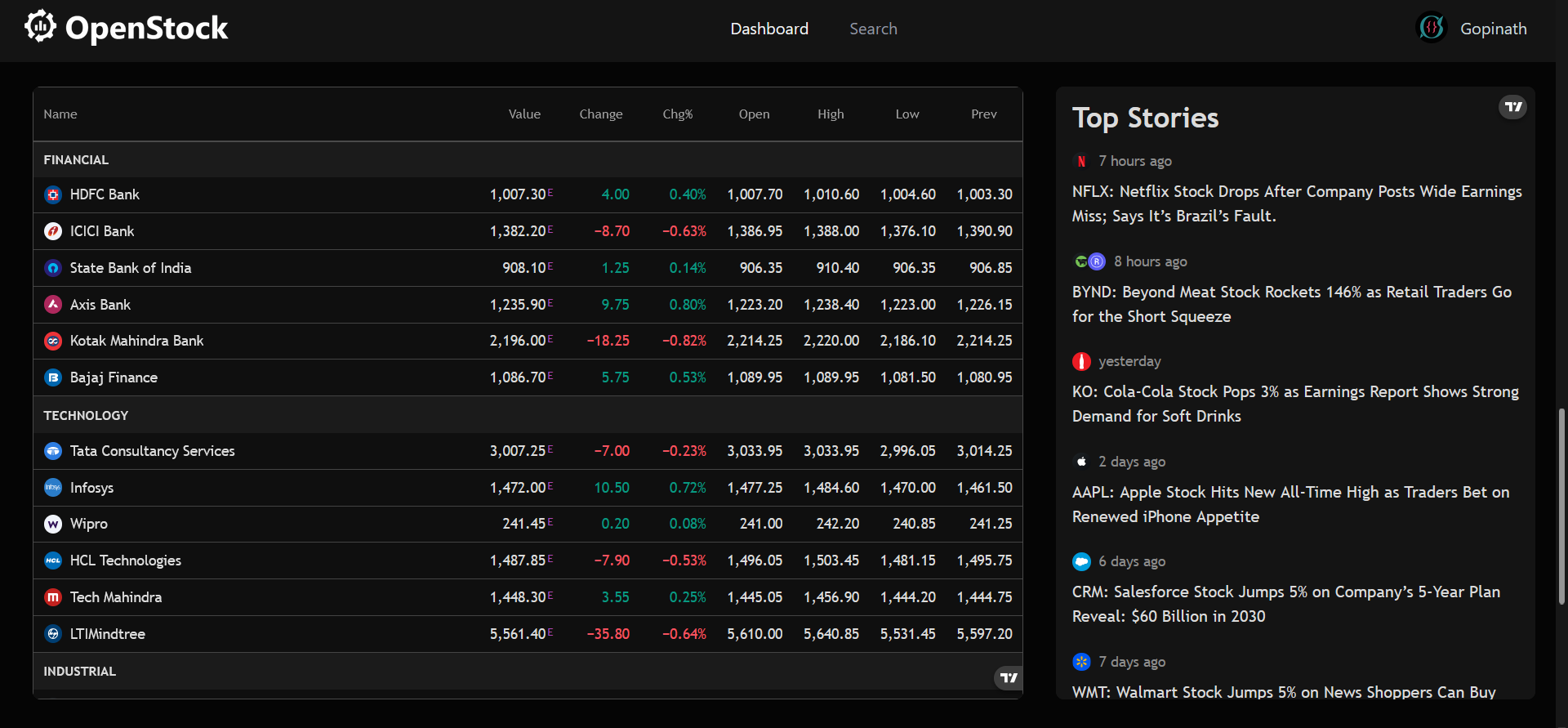1568x728 pixels.
Task: Click the Netflix icon beside 7 hours ago
Action: (1081, 161)
